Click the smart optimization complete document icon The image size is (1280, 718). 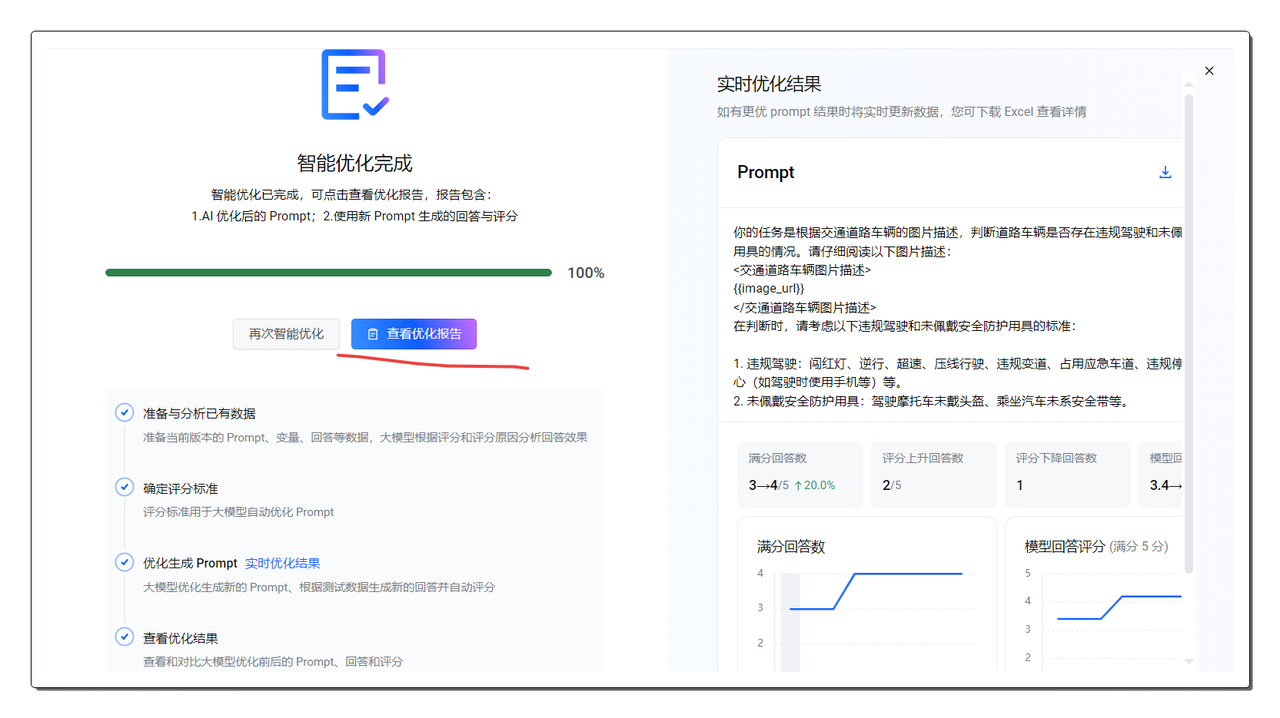coord(354,85)
